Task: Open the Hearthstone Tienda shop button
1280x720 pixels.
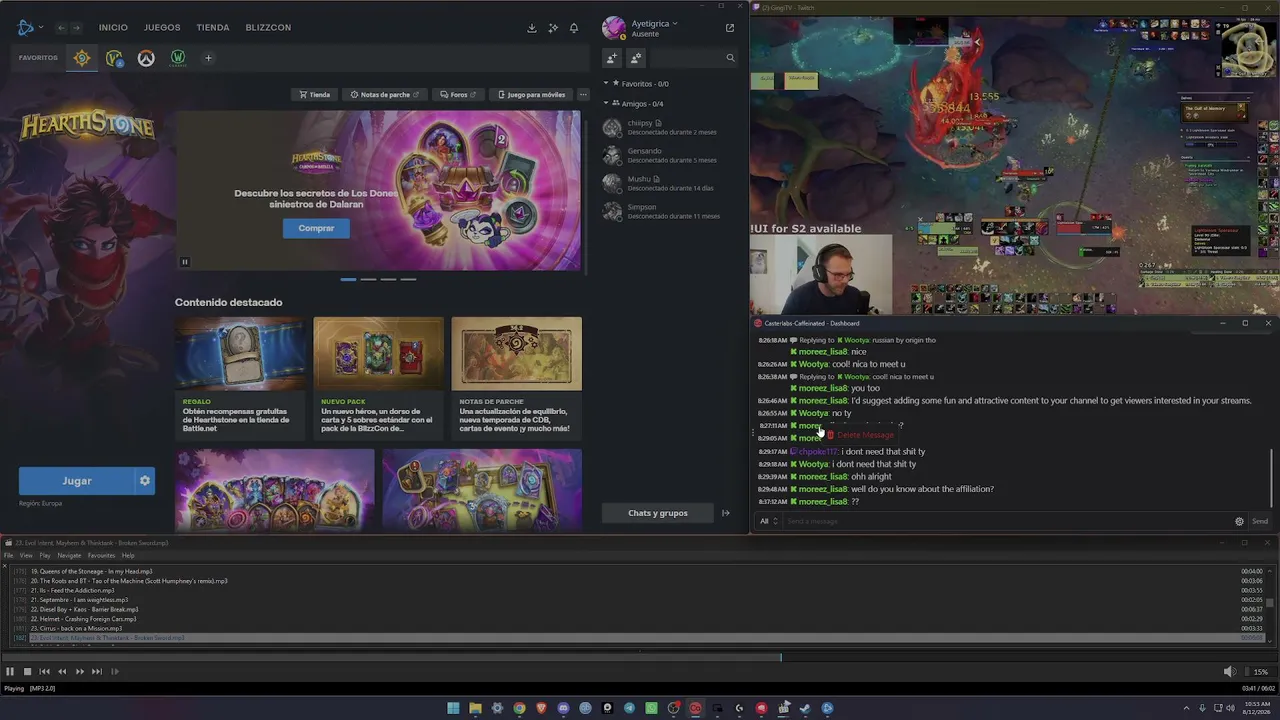Action: (315, 95)
